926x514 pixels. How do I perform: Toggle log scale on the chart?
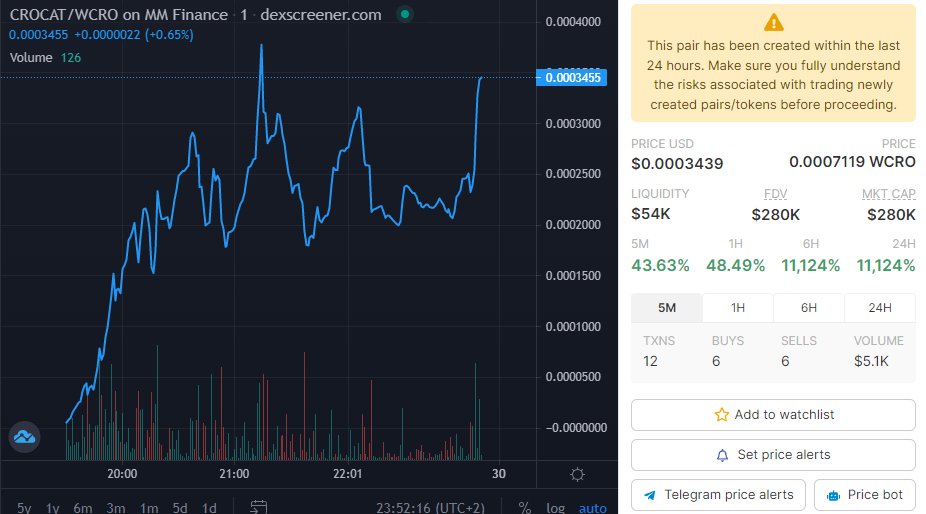(x=555, y=508)
